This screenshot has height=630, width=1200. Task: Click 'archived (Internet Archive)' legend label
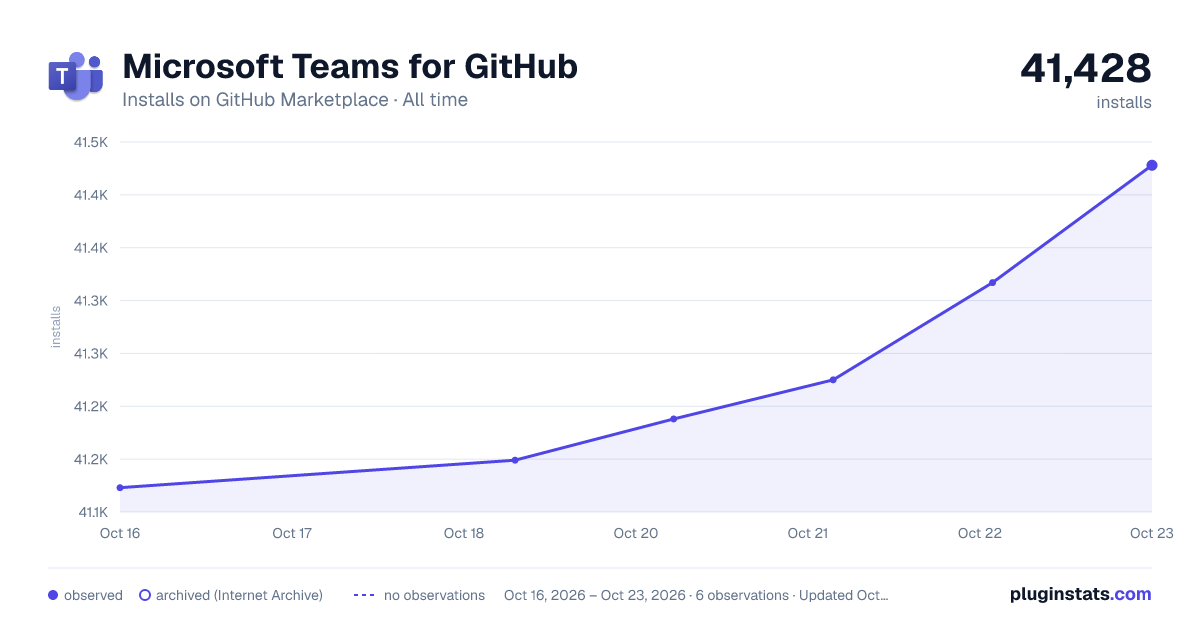(x=239, y=595)
